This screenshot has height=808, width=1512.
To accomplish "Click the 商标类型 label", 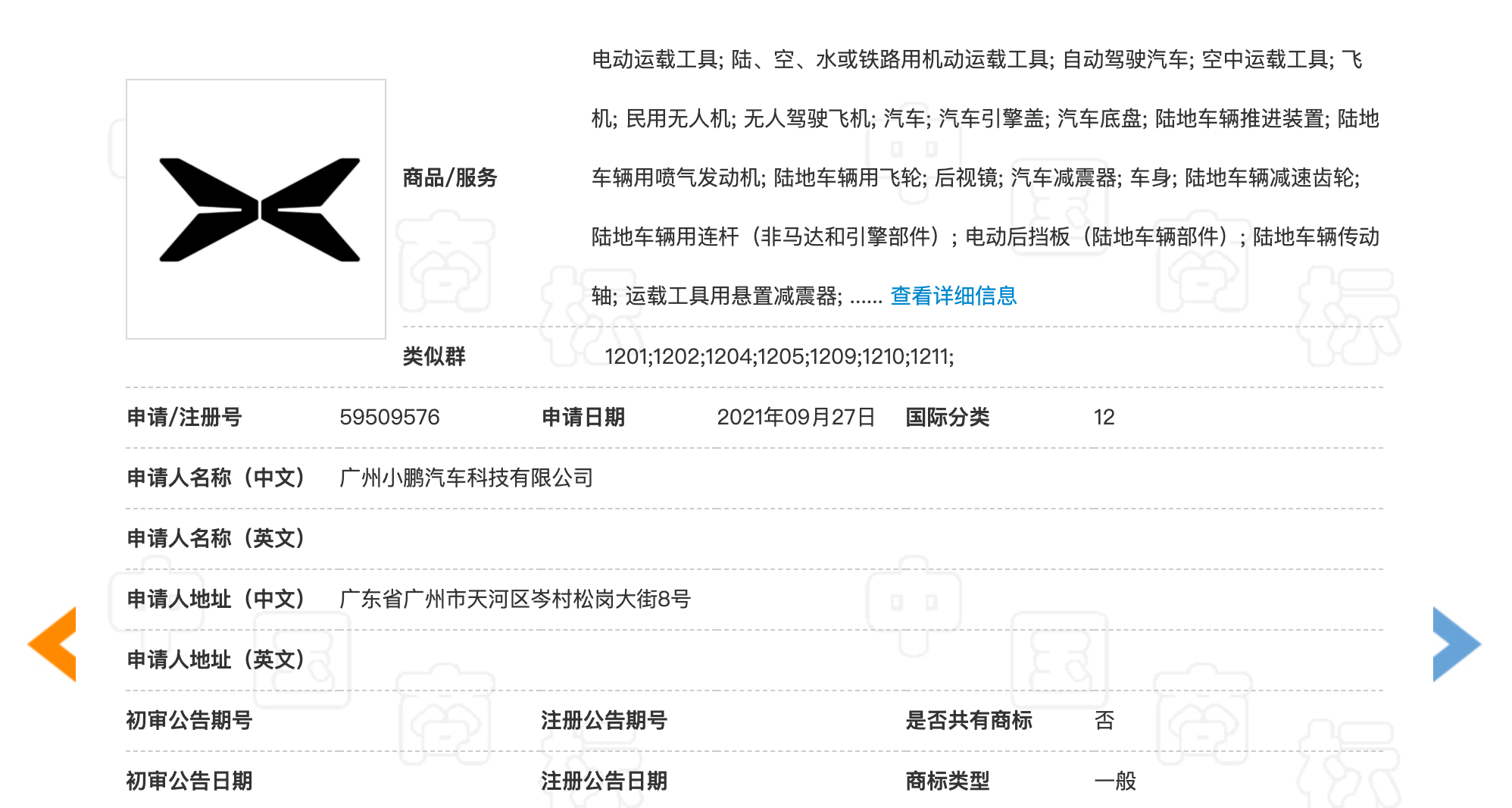I will click(x=948, y=781).
